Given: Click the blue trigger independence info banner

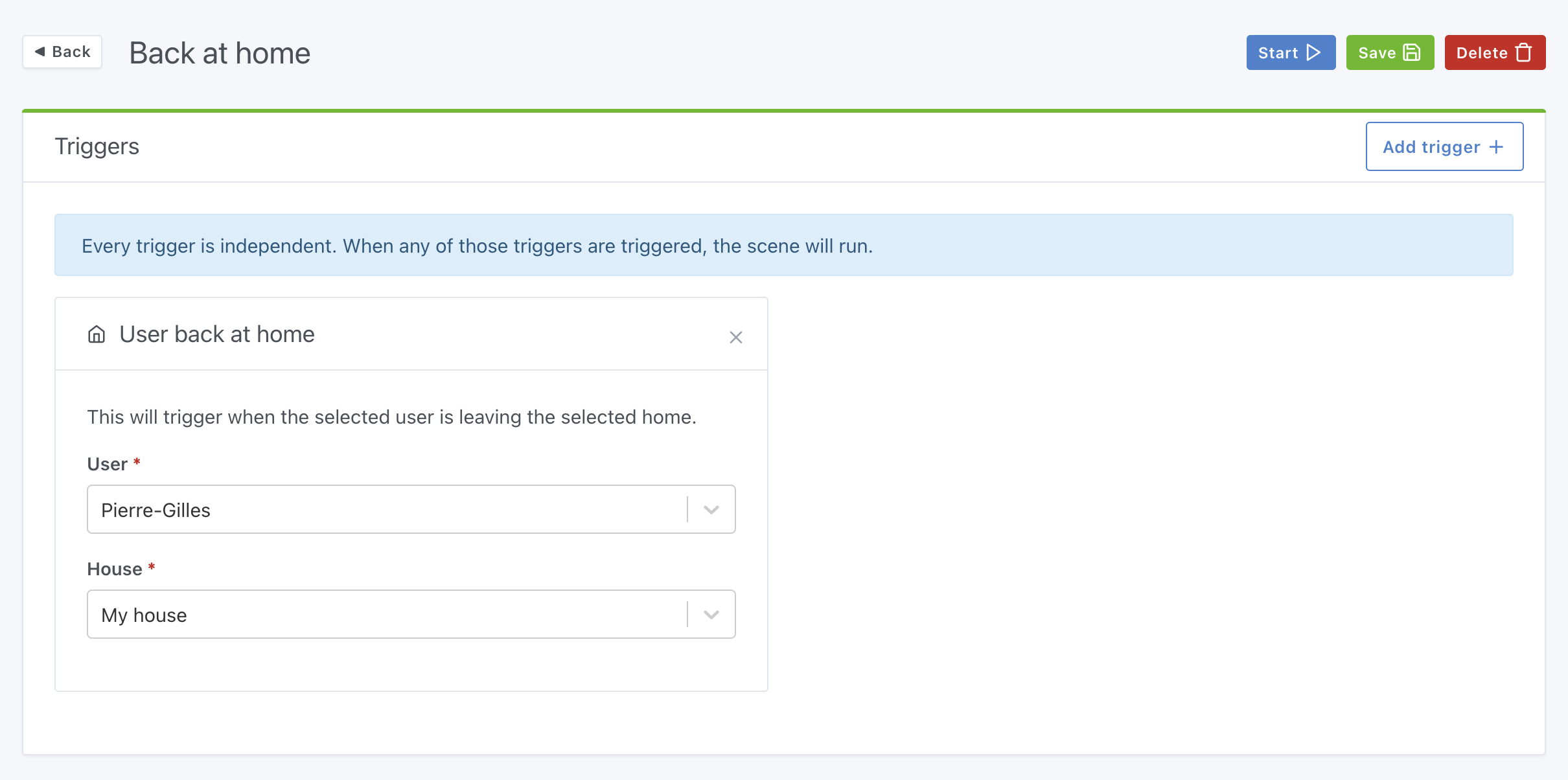Looking at the screenshot, I should coord(783,246).
